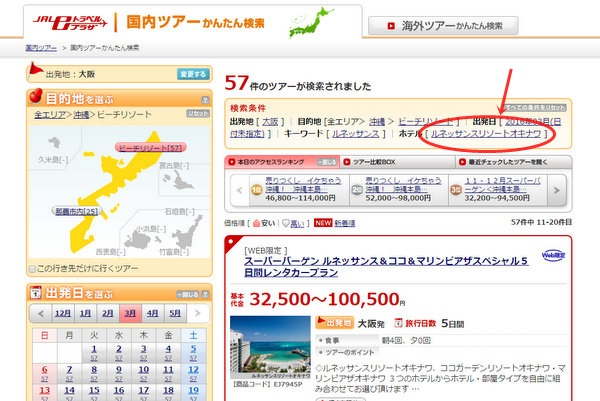Click the 1位 gold rank badge
This screenshot has height=401, width=600.
click(256, 190)
